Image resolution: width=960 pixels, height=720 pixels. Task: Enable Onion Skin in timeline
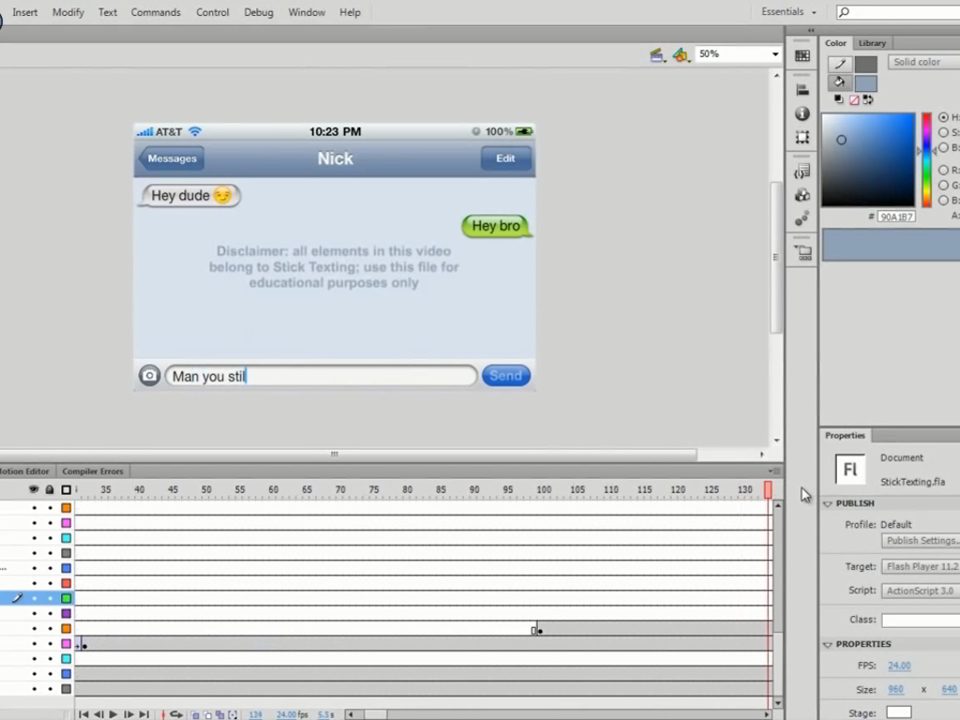pyautogui.click(x=195, y=714)
